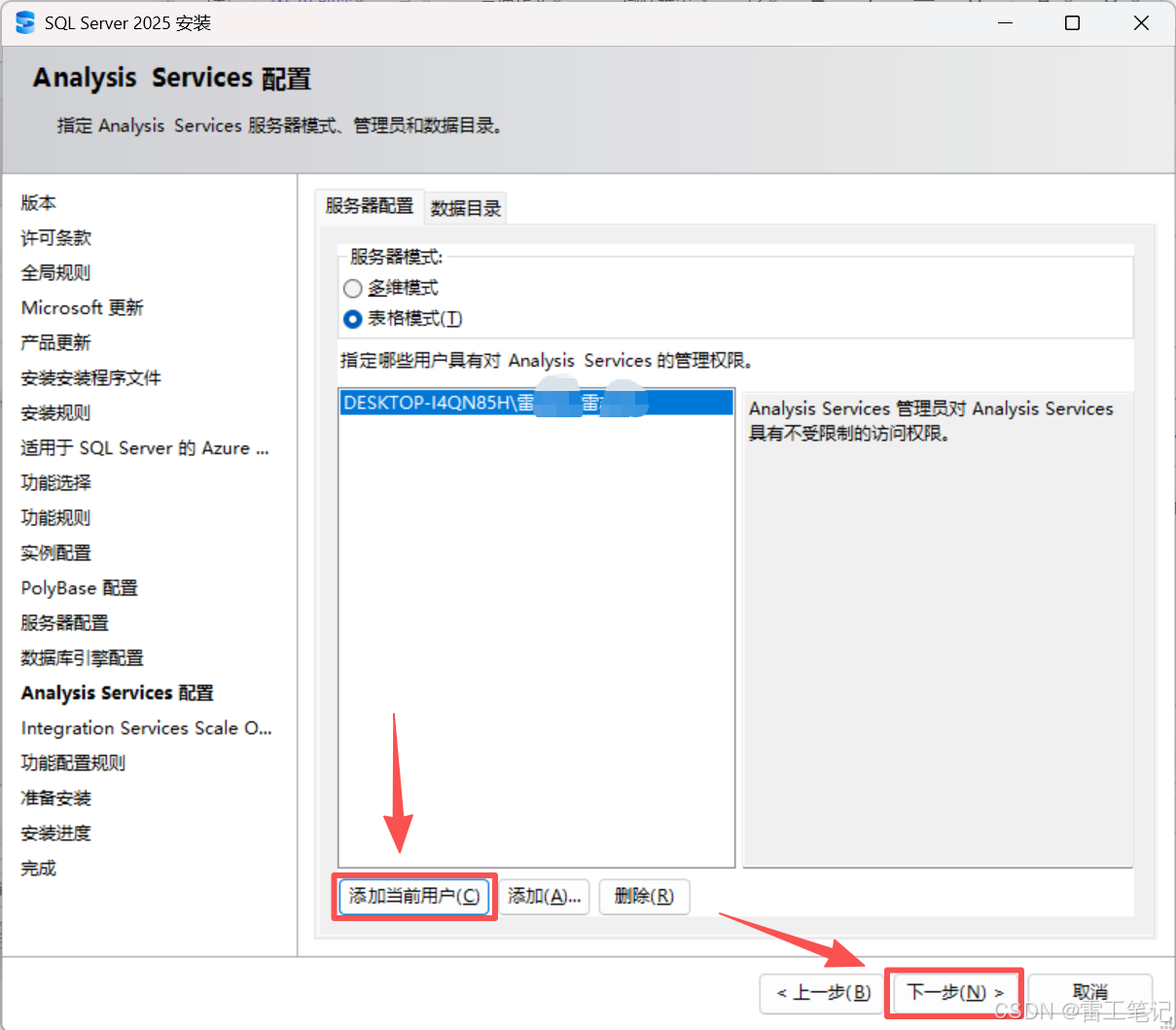
Task: Select the 多维模式 radio button
Action: point(352,288)
